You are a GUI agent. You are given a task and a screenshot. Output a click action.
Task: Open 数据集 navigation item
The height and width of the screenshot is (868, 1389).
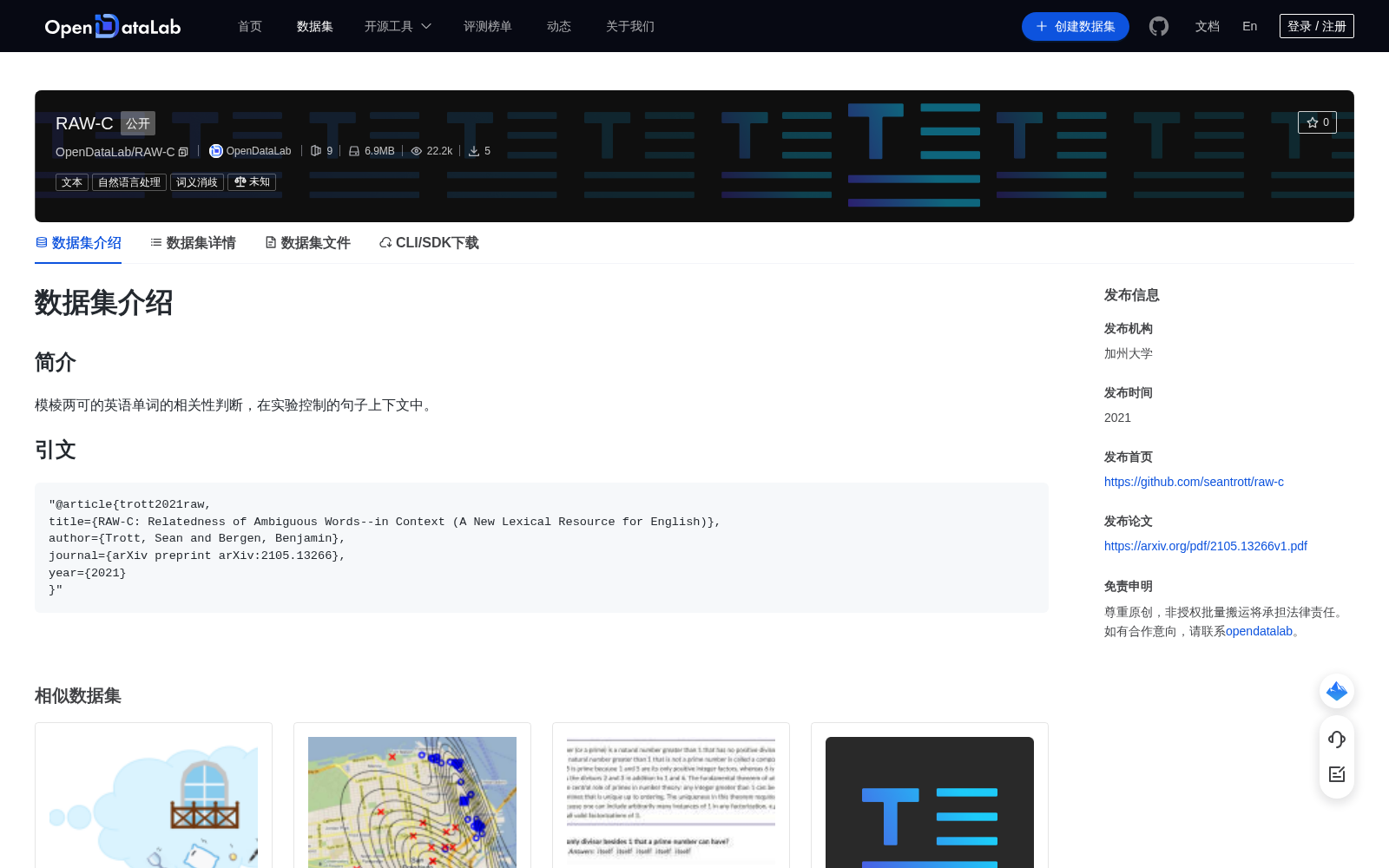click(x=315, y=26)
